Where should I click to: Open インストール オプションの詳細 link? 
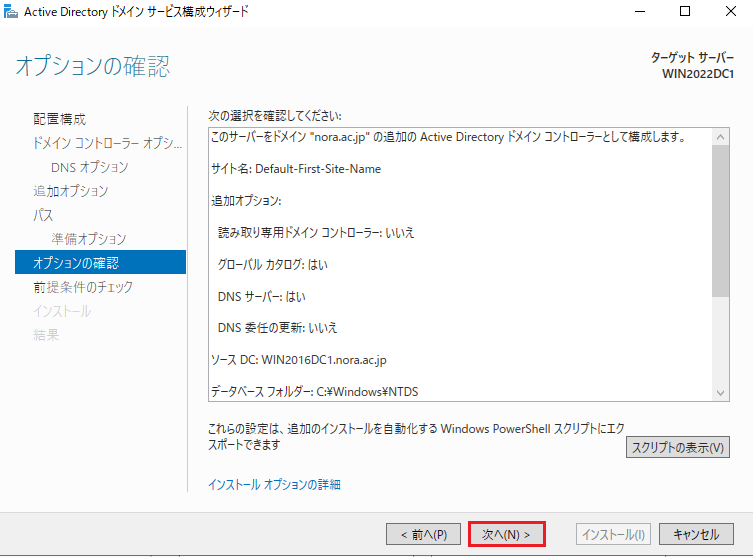274,484
